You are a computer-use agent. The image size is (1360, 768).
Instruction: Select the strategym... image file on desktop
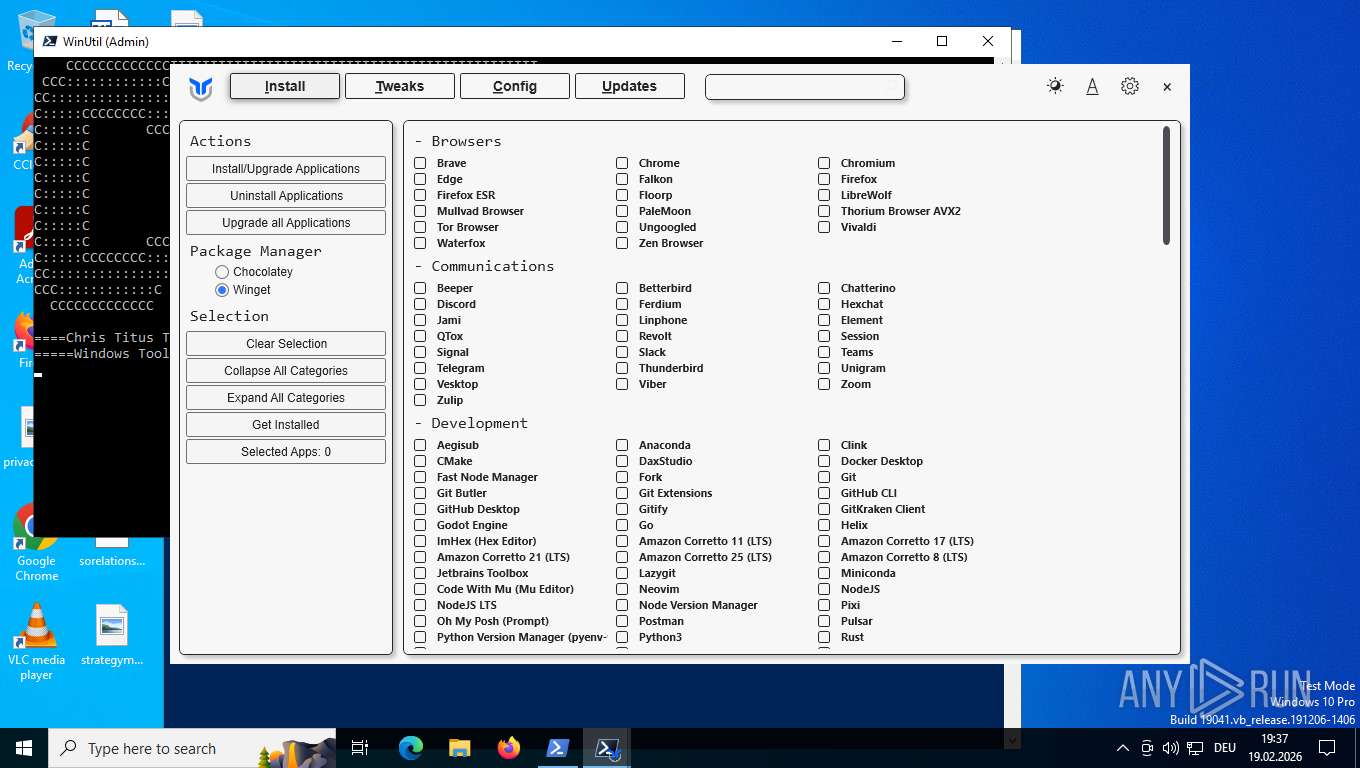112,635
